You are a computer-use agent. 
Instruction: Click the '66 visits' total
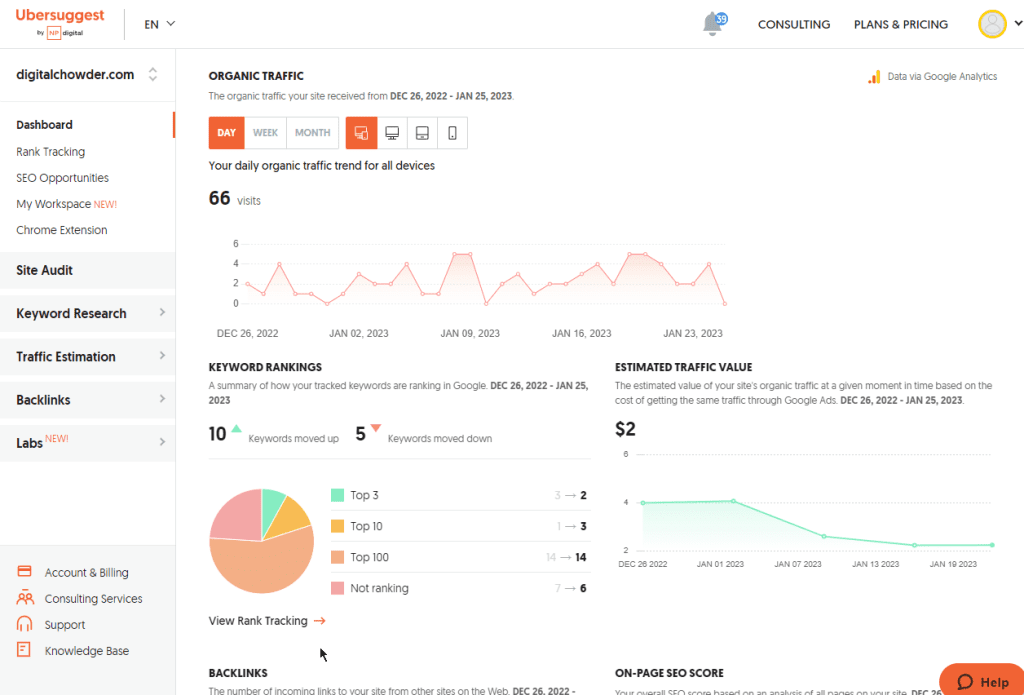[x=234, y=199]
